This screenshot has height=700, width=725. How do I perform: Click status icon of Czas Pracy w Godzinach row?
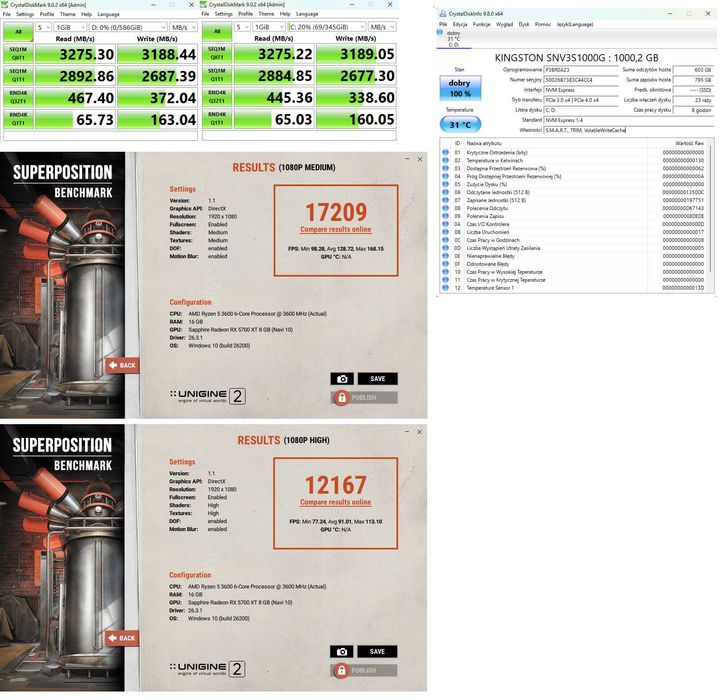tap(445, 240)
